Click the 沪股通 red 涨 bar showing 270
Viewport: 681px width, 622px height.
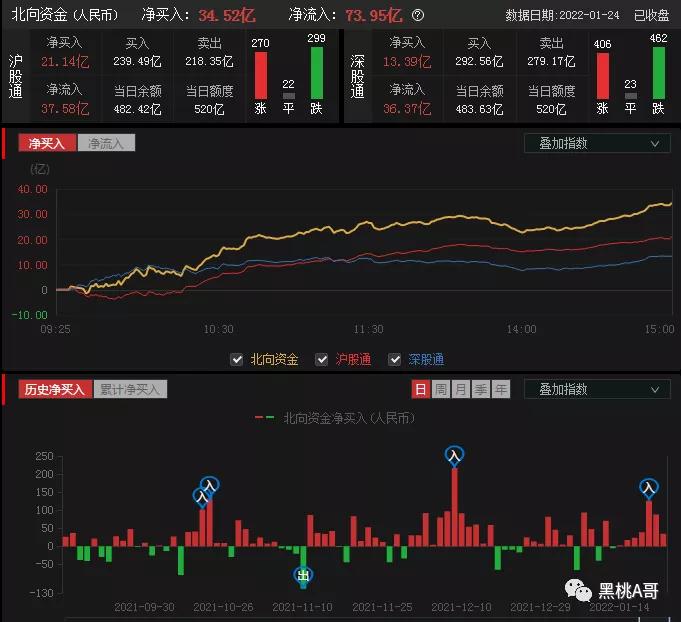point(261,76)
